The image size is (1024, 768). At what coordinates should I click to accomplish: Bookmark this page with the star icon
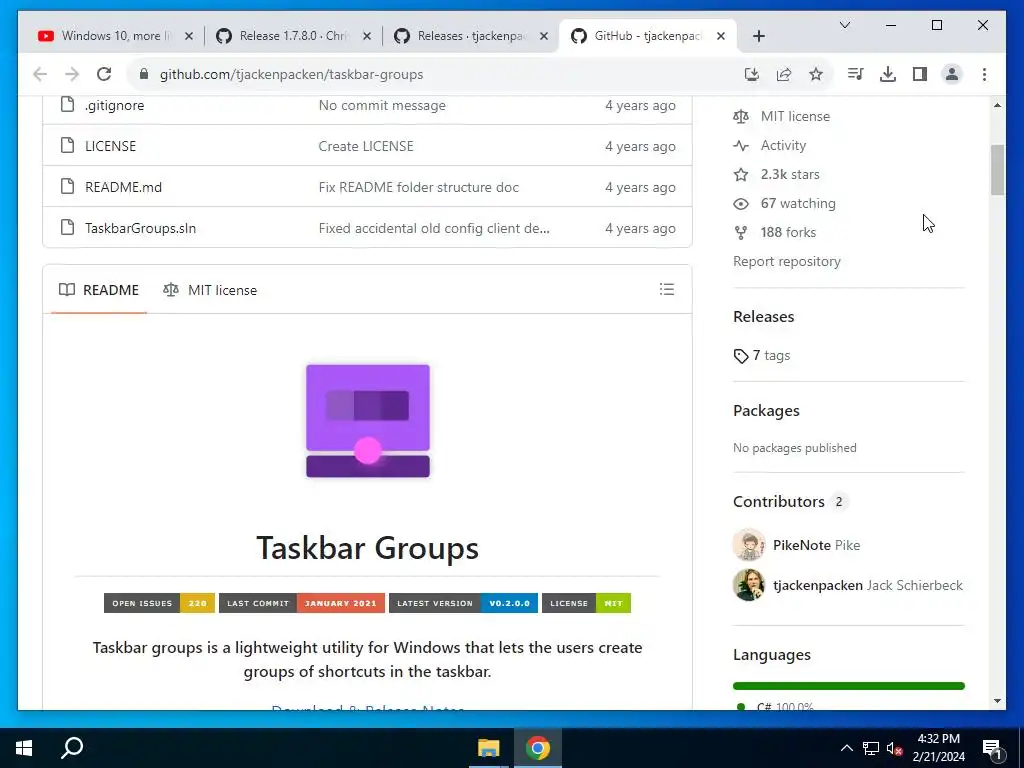816,74
